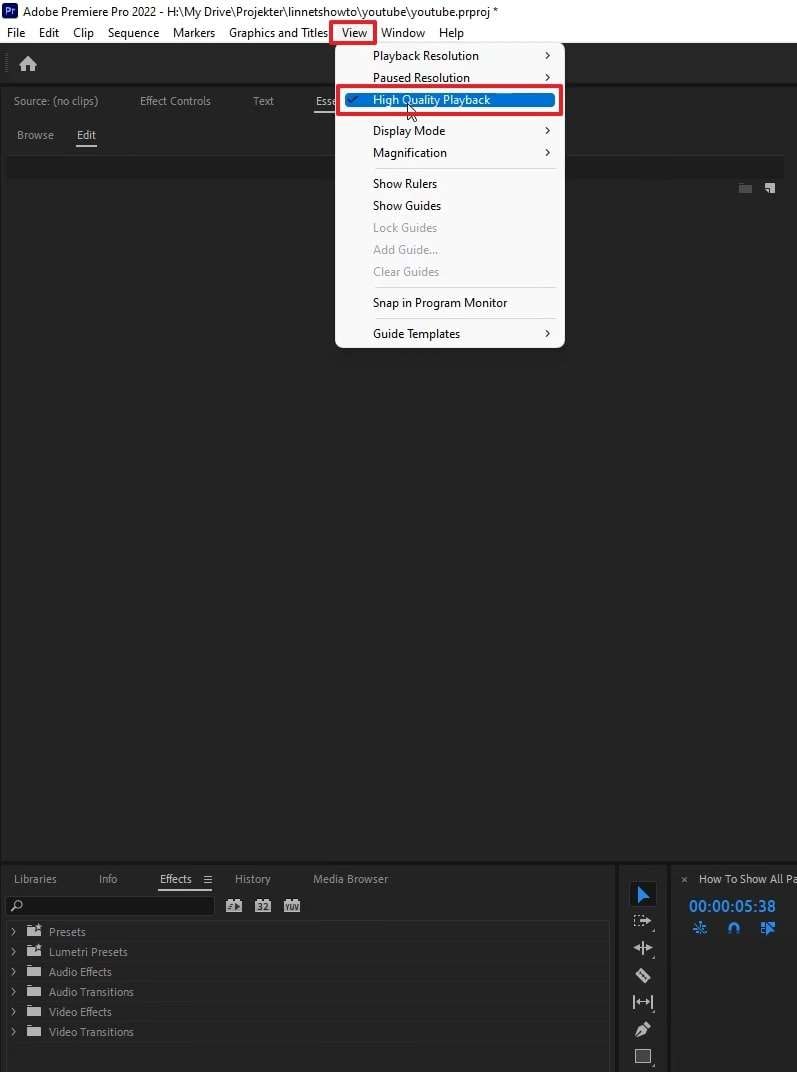The height and width of the screenshot is (1072, 797).
Task: Toggle Snap in Program Monitor
Action: (450, 303)
